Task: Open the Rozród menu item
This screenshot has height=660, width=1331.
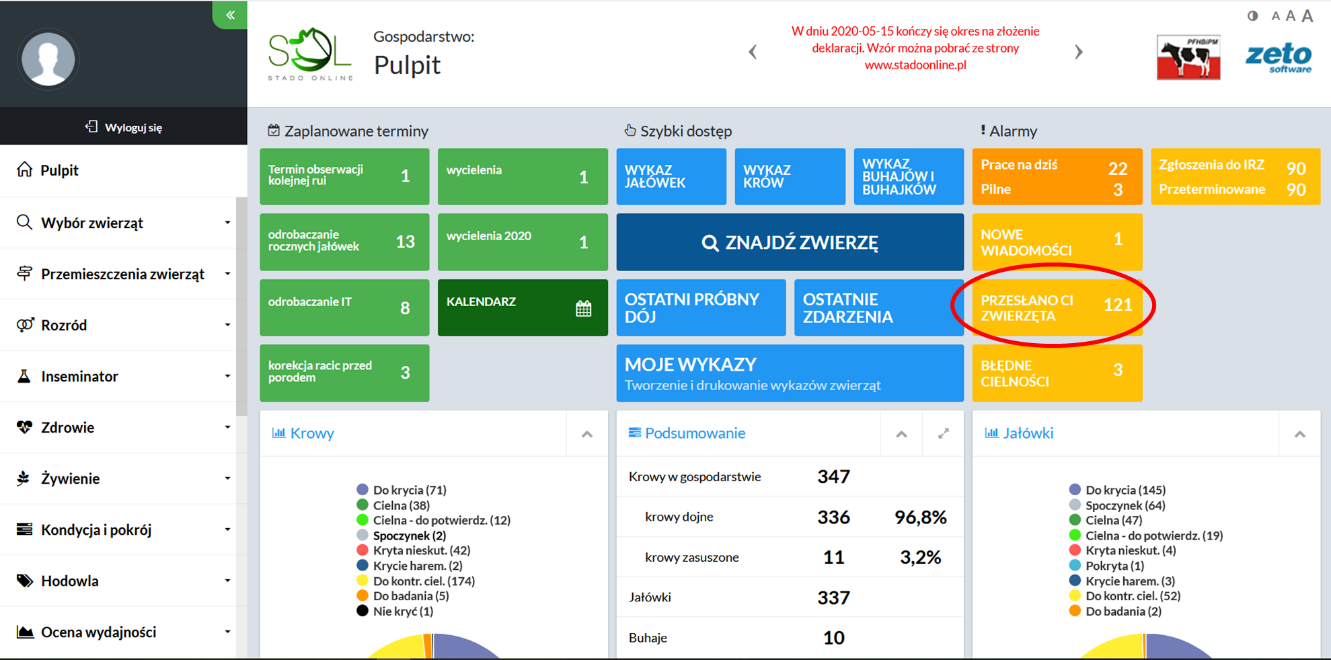Action: 118,325
